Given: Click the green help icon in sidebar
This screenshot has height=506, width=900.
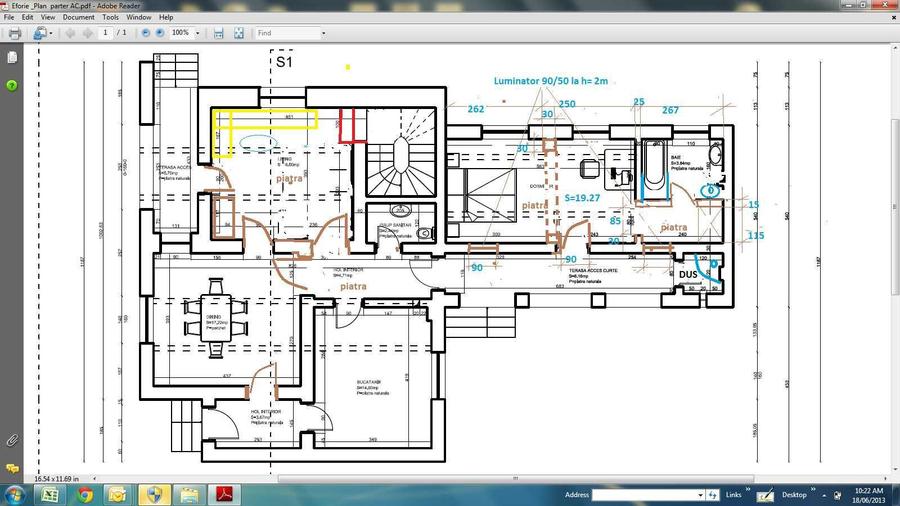Looking at the screenshot, I should pyautogui.click(x=12, y=86).
